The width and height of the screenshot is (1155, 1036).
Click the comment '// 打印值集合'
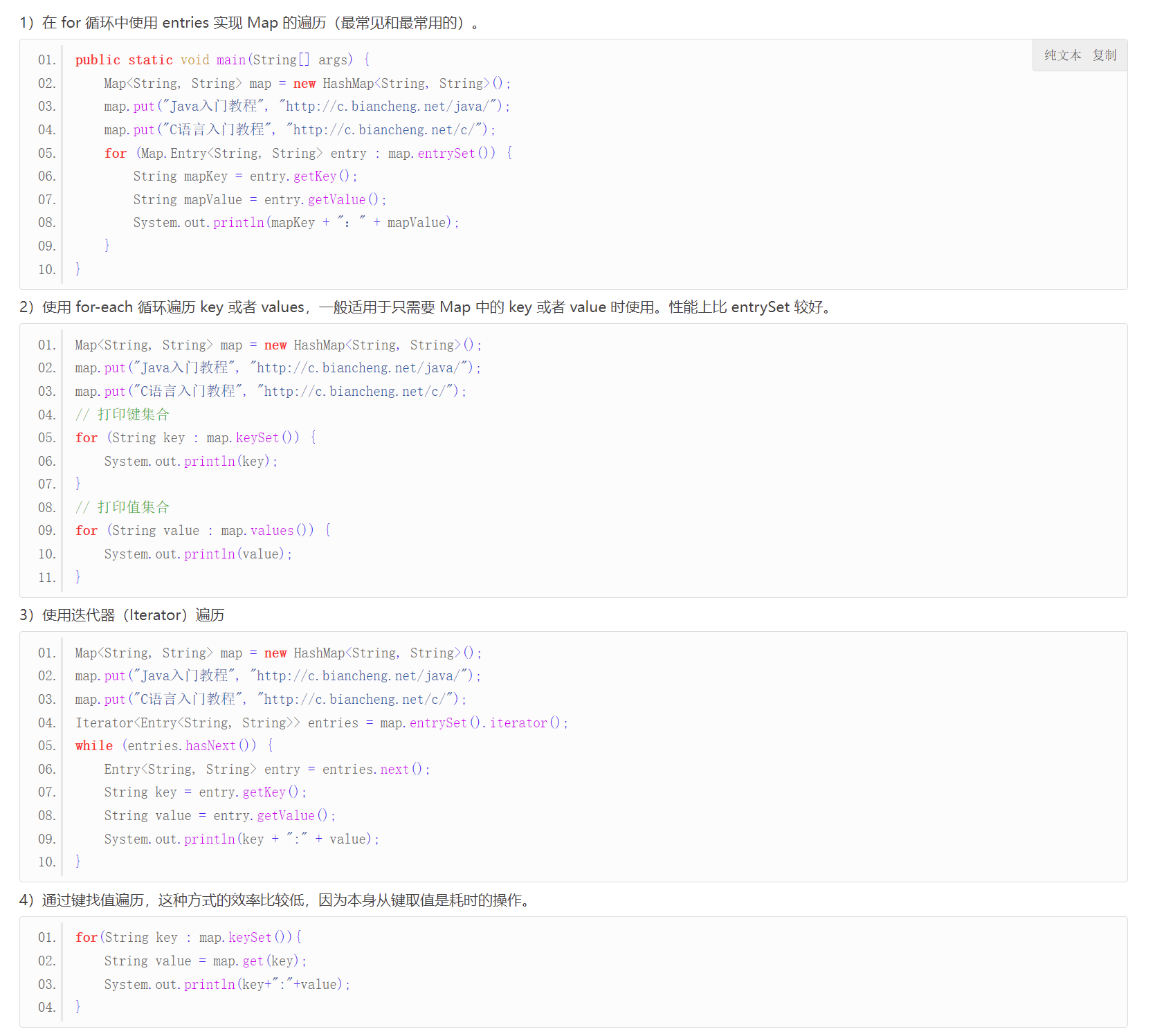[122, 507]
